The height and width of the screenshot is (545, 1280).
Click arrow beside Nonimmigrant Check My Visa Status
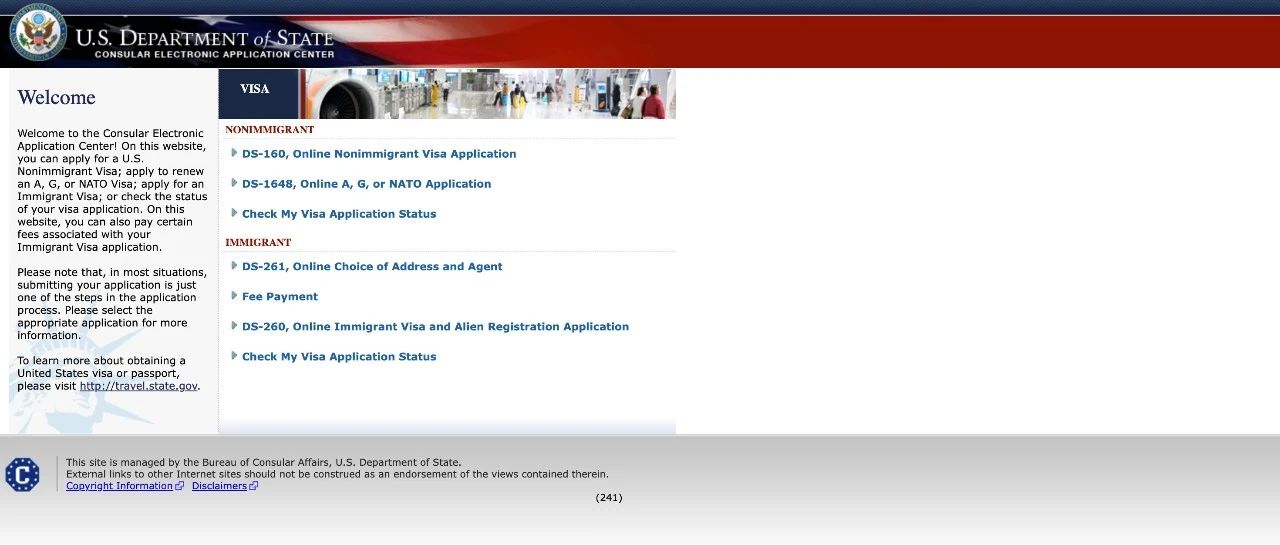234,213
